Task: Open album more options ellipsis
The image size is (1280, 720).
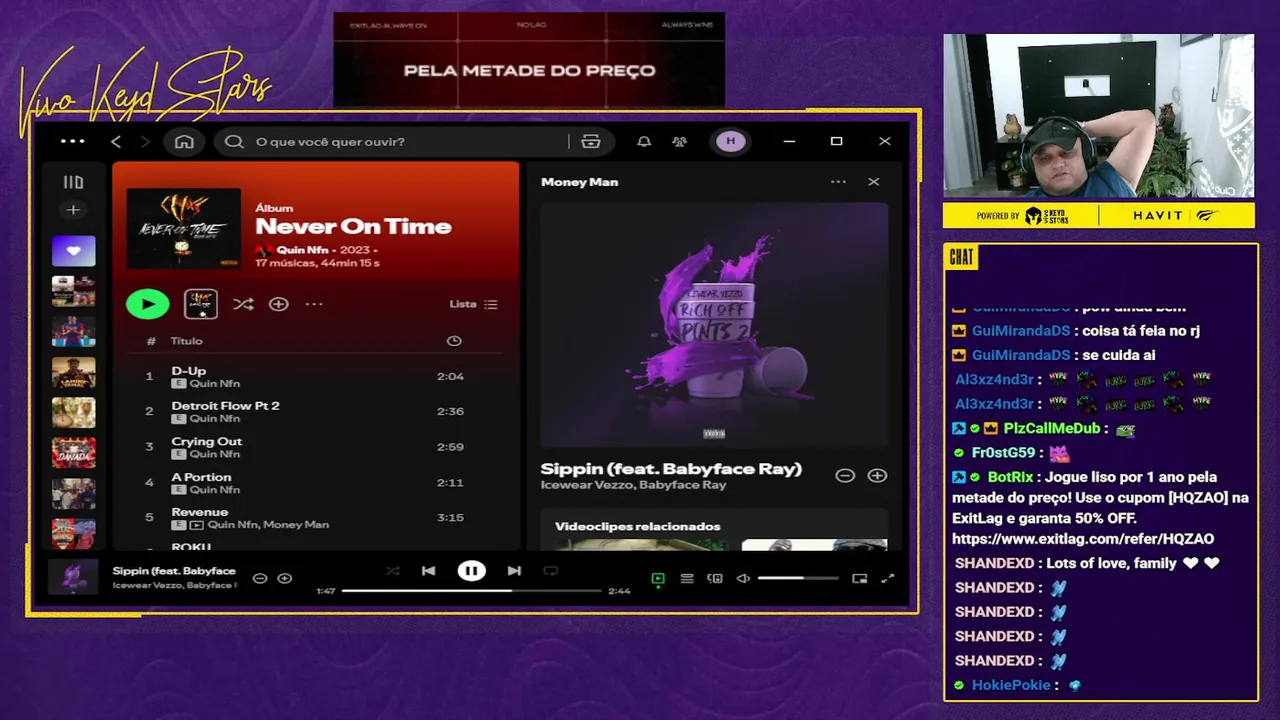Action: click(314, 304)
